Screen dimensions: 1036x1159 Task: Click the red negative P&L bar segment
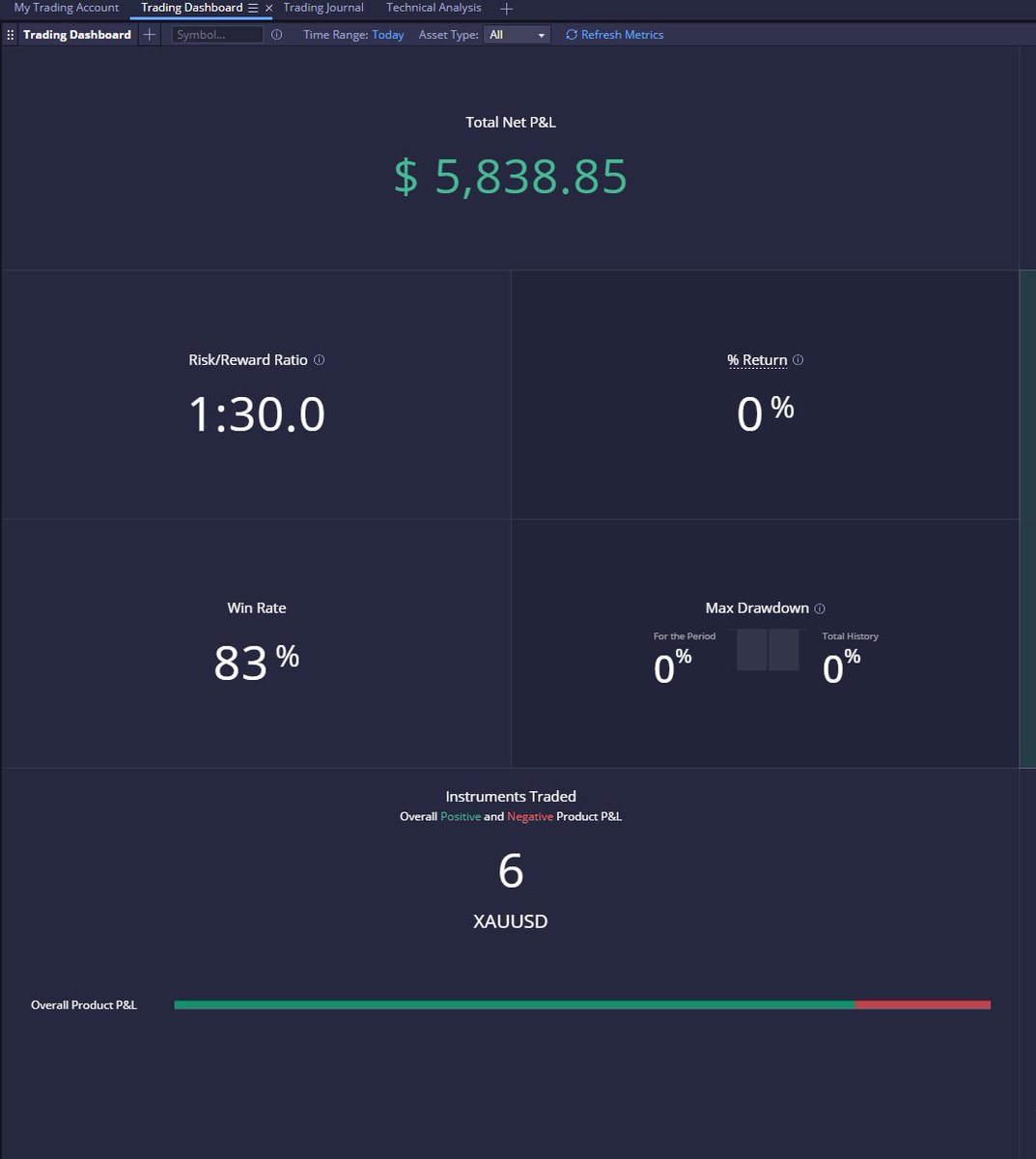click(x=923, y=1004)
